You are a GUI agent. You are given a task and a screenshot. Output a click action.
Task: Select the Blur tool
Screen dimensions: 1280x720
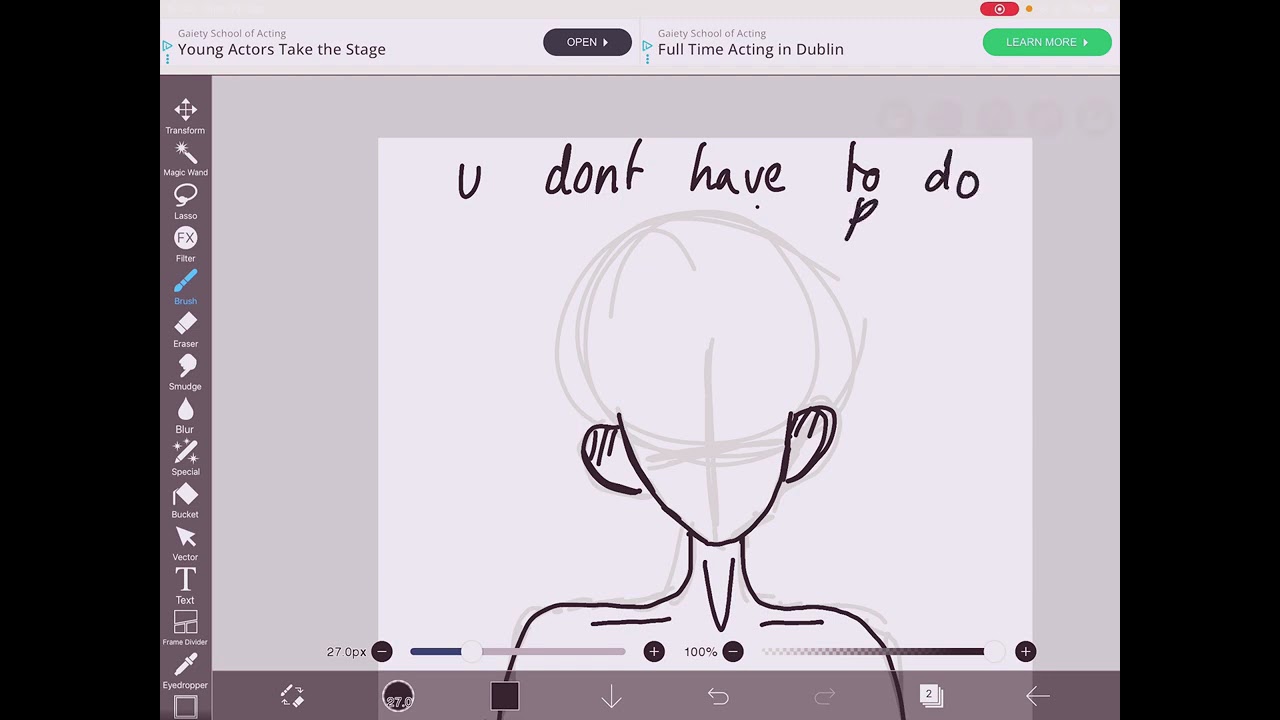[185, 415]
